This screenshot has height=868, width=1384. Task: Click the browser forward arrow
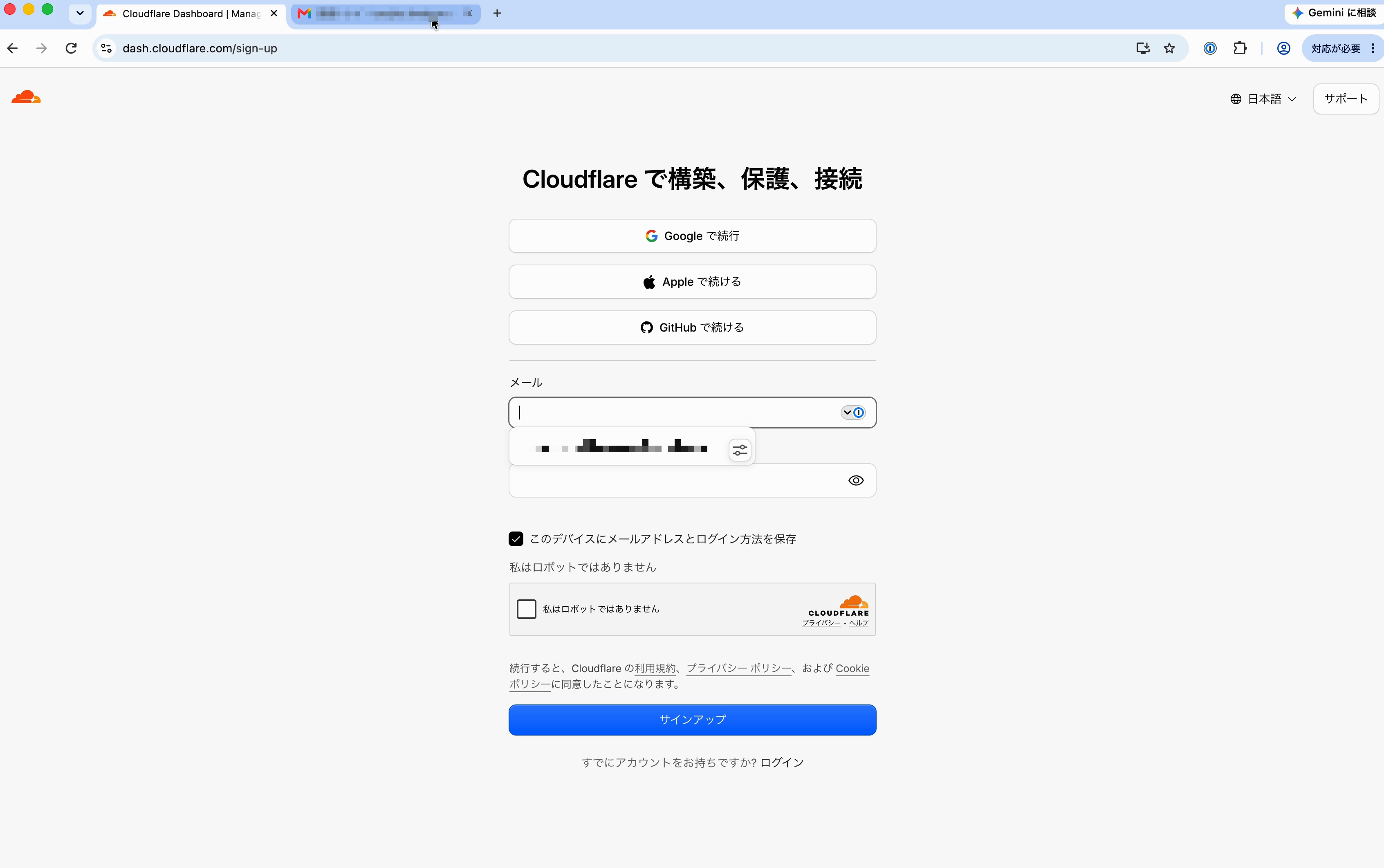pos(41,48)
